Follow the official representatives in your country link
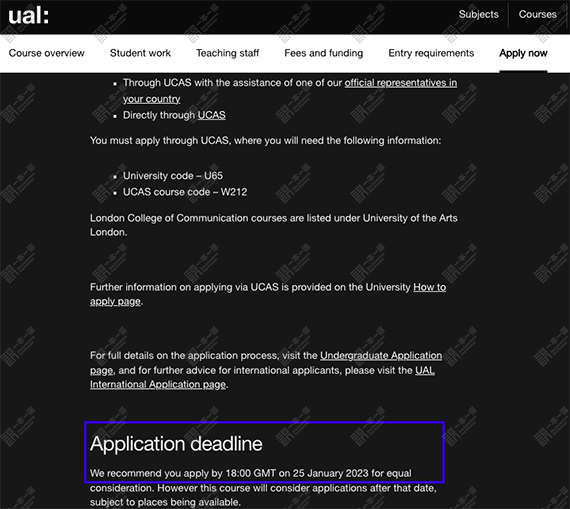 coord(401,83)
